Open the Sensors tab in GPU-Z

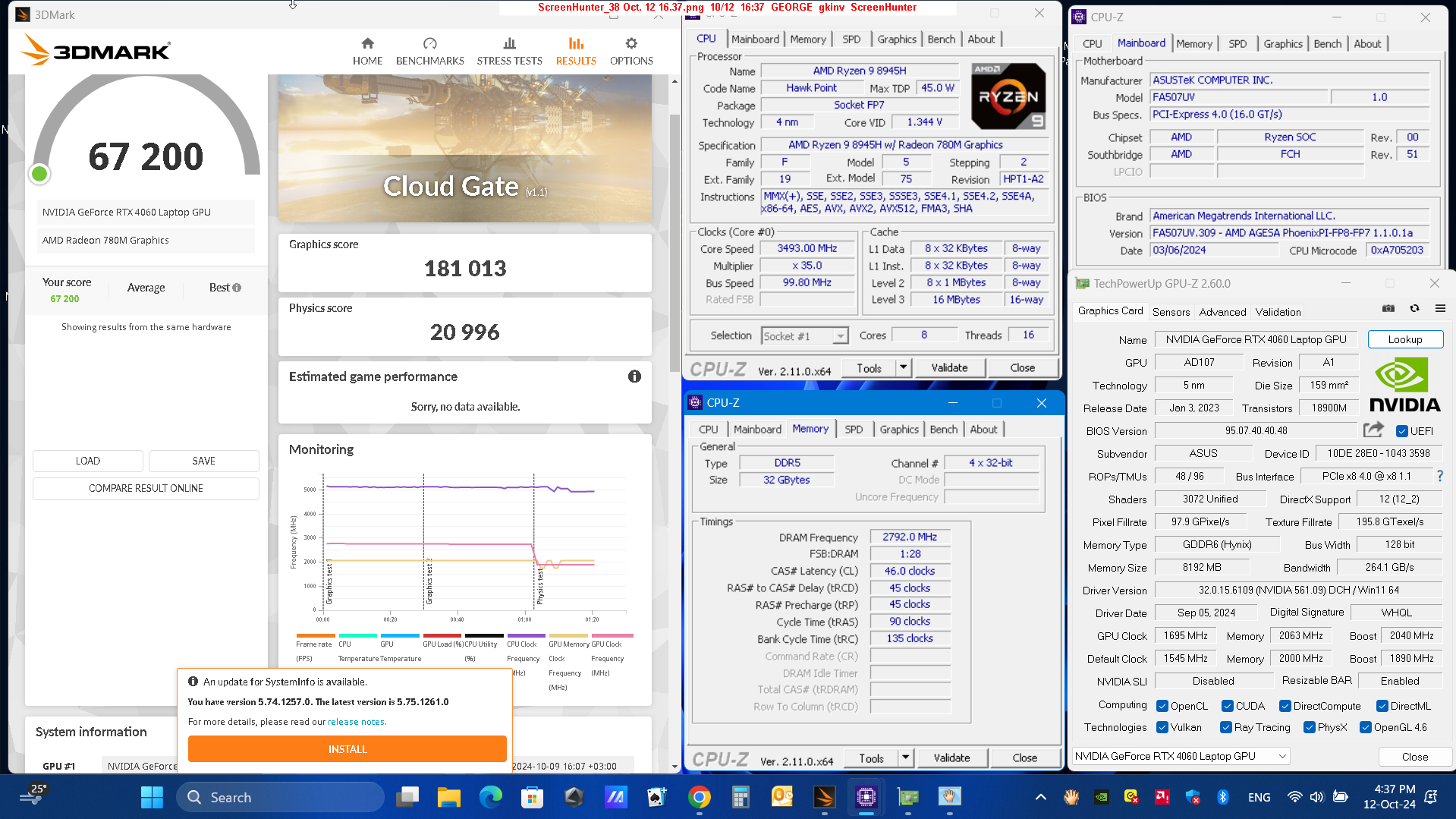1171,312
